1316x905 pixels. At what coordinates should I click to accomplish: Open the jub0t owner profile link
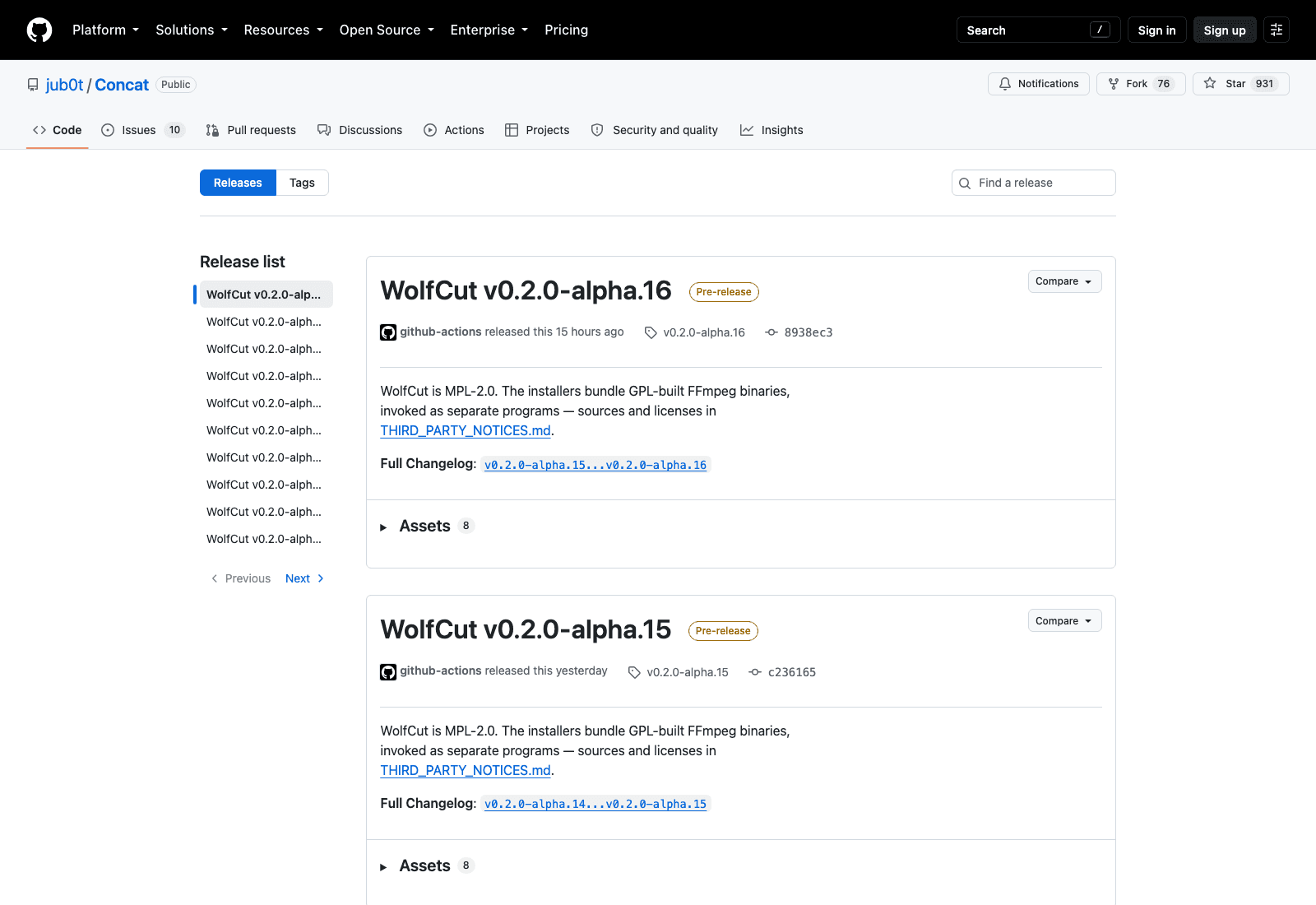tap(64, 85)
